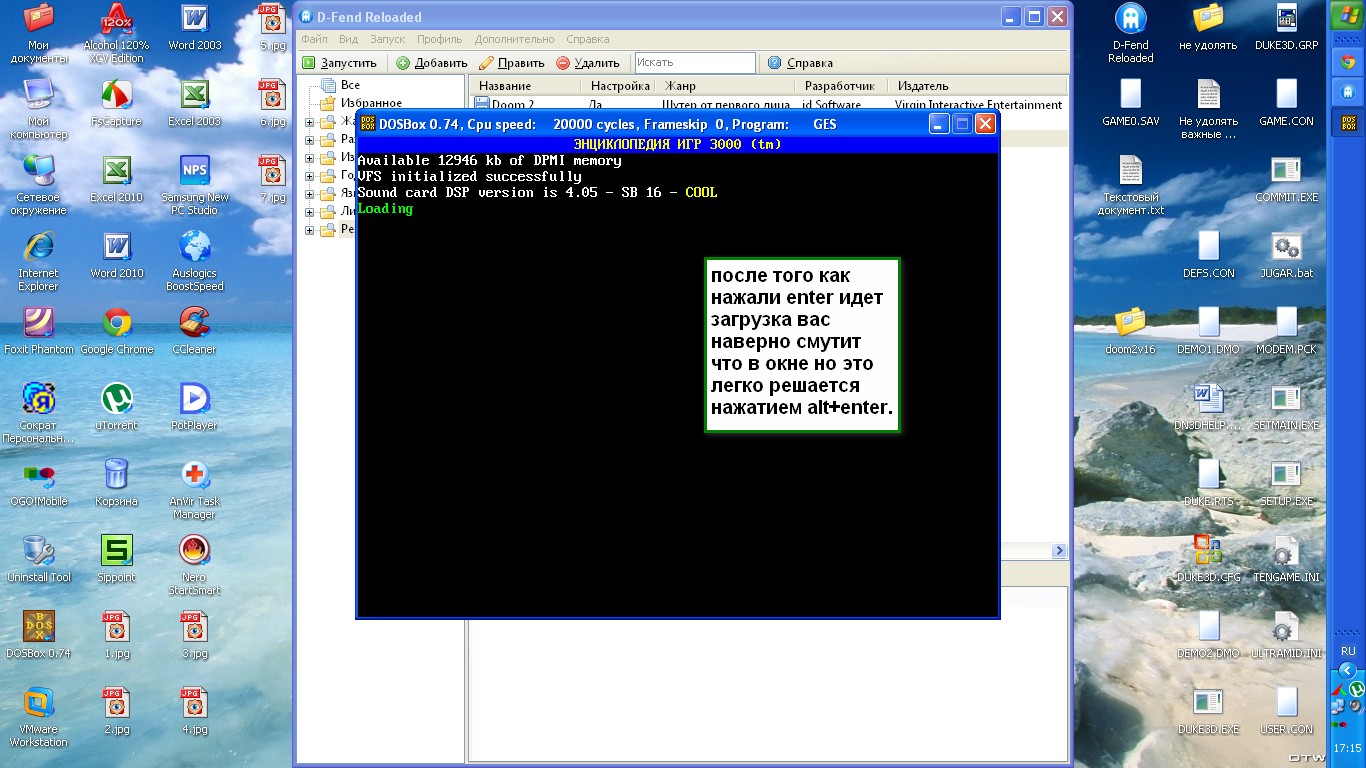Switch to Chrome via its taskbar button
1366x768 pixels.
(x=1346, y=61)
